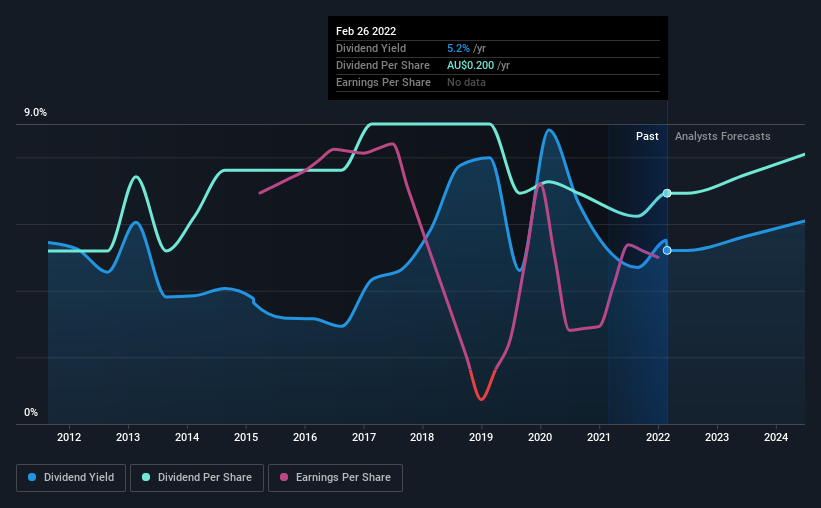Image resolution: width=821 pixels, height=508 pixels.
Task: Click the 2020 x-axis label
Action: tap(540, 437)
